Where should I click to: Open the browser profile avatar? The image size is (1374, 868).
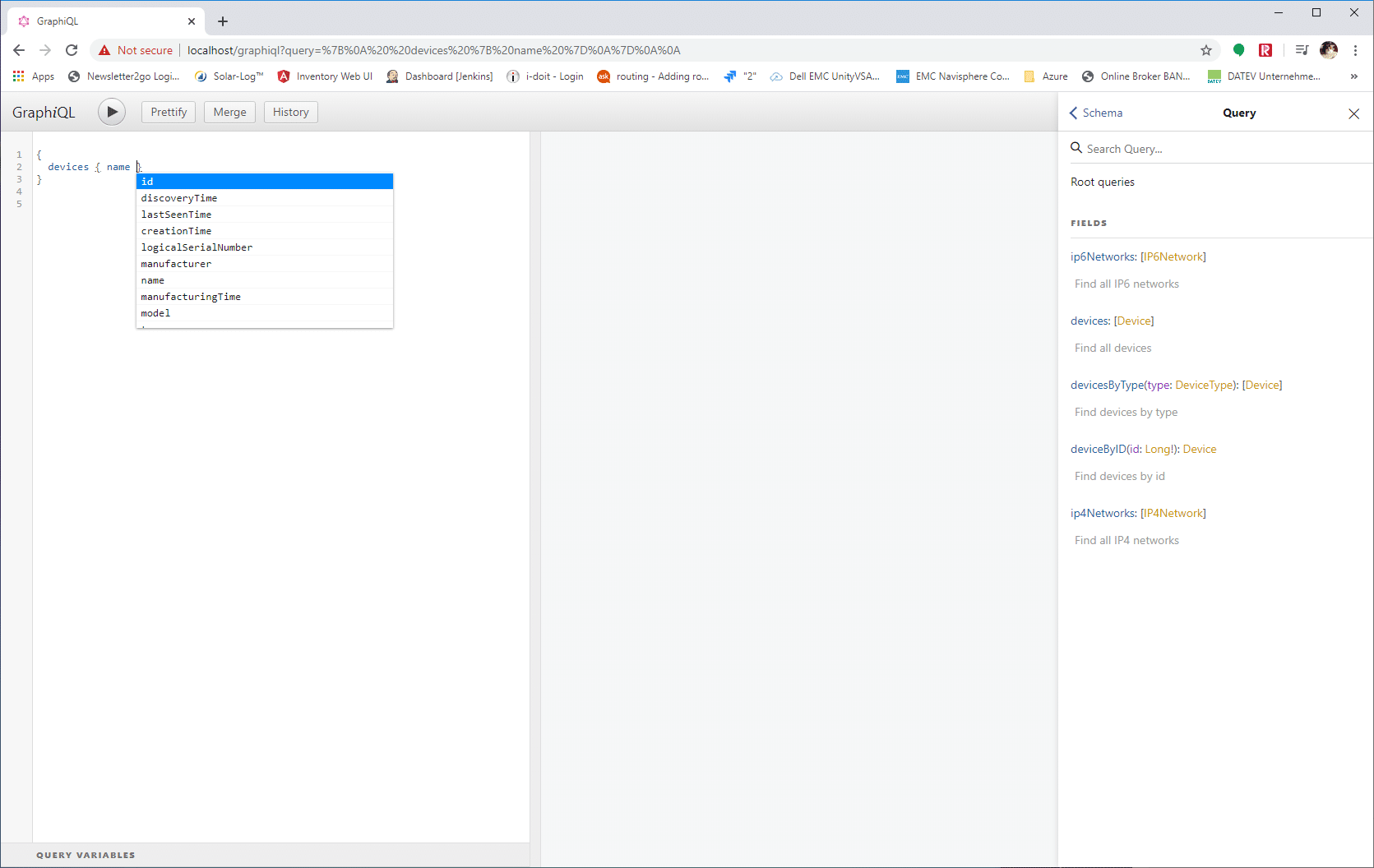pos(1329,50)
